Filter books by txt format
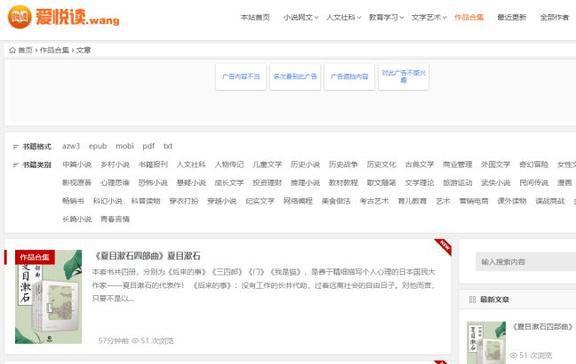Viewport: 576px width, 364px height. [168, 146]
